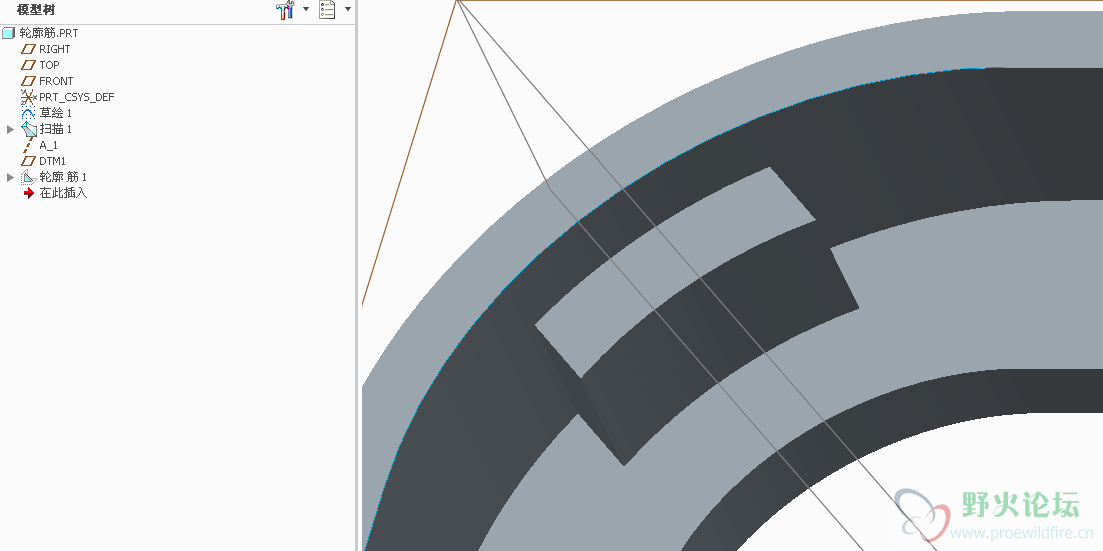
Task: Select the TOP datum plane label
Action: pyautogui.click(x=49, y=65)
